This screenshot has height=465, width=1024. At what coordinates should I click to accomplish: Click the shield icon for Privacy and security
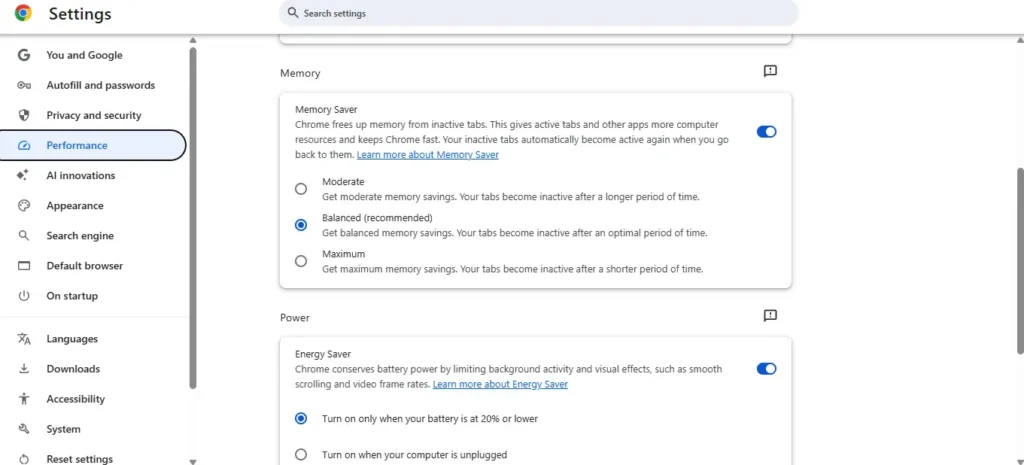[24, 115]
